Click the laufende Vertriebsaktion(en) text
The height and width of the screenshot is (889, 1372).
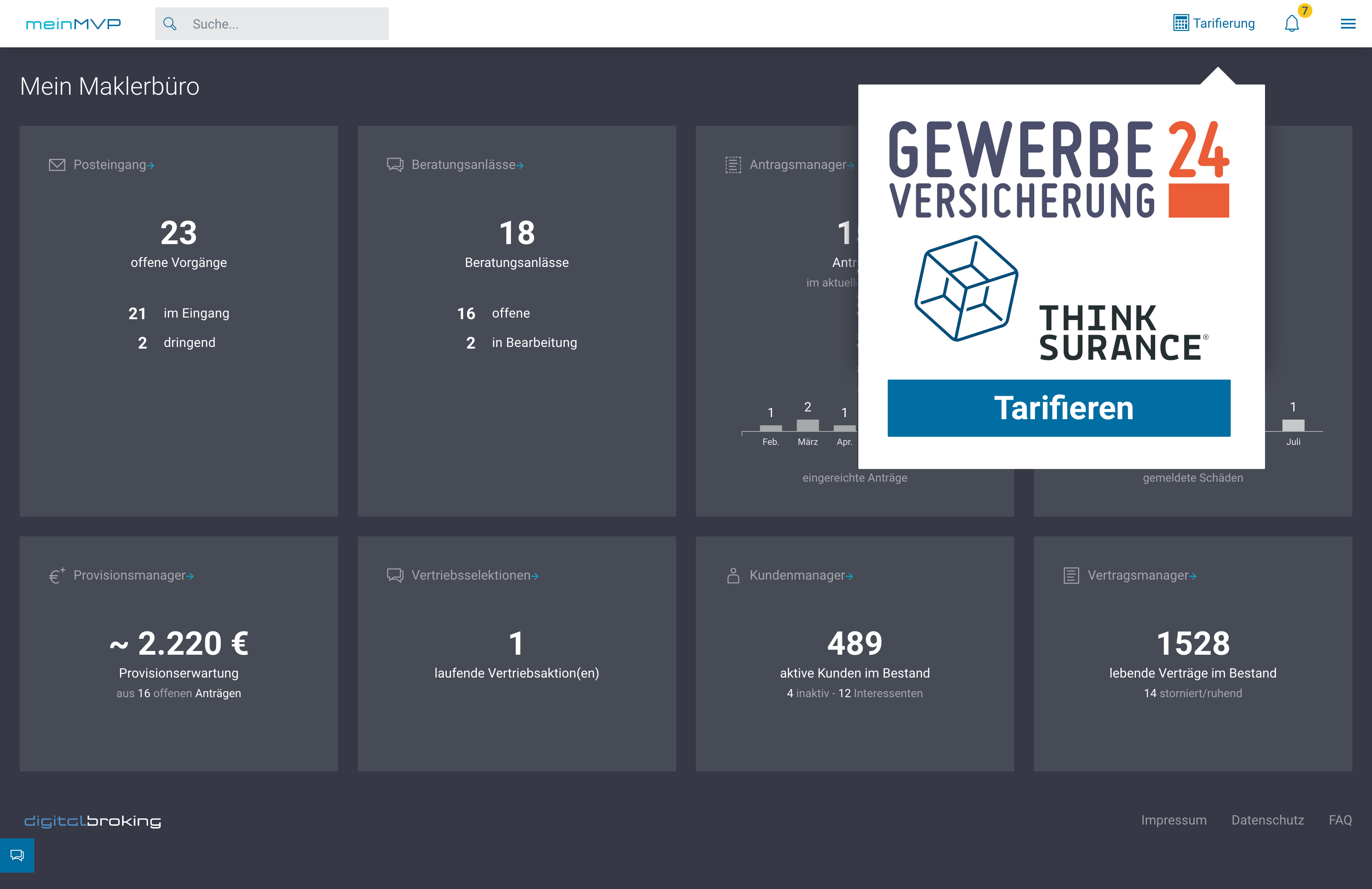517,673
